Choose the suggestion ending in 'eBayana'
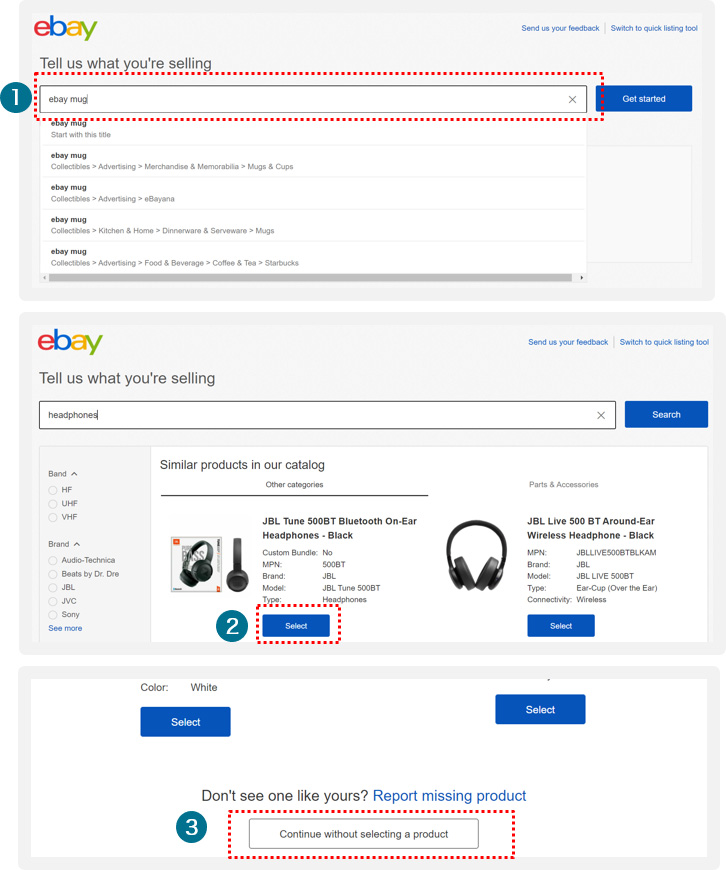Screen dimensions: 726x870 [313, 193]
